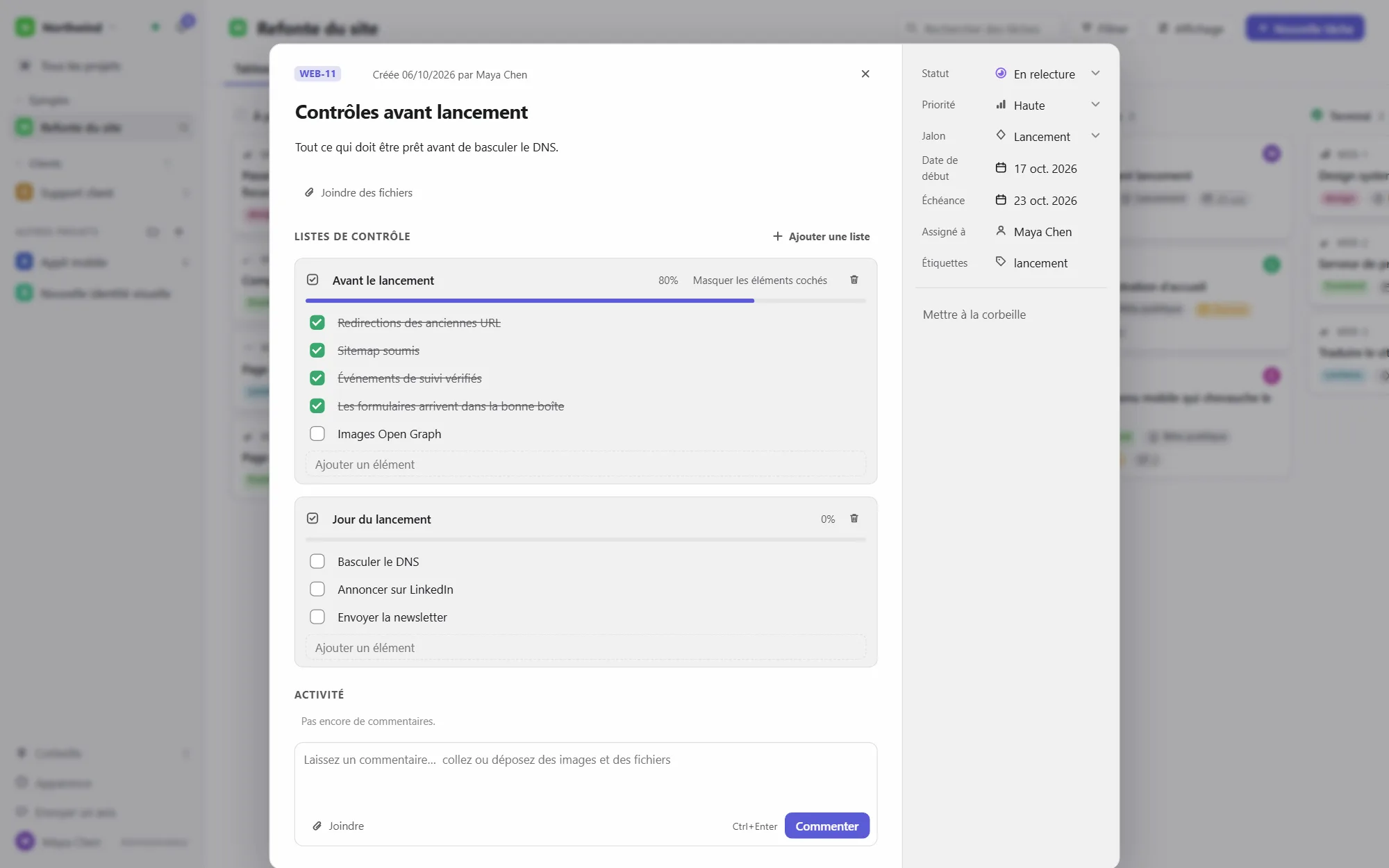Uncheck Les formulaires arrivent dans la bonne boîte
1389x868 pixels.
(317, 406)
